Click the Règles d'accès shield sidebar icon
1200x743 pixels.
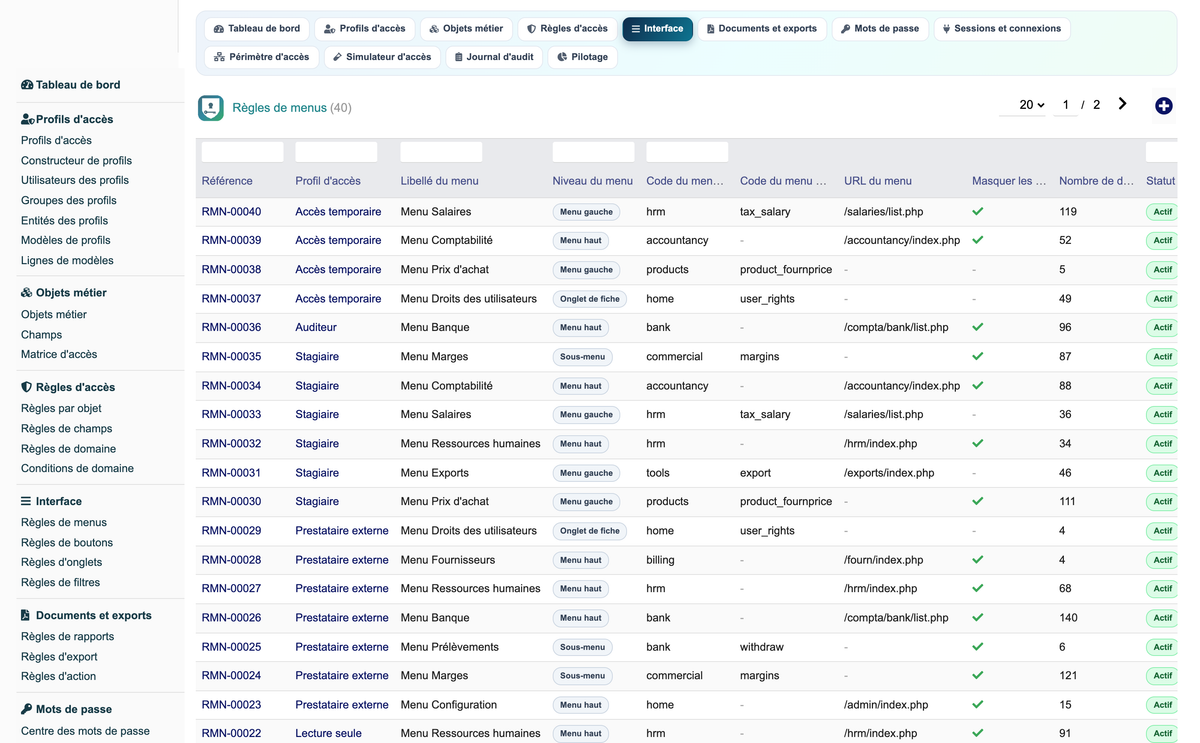(x=27, y=388)
